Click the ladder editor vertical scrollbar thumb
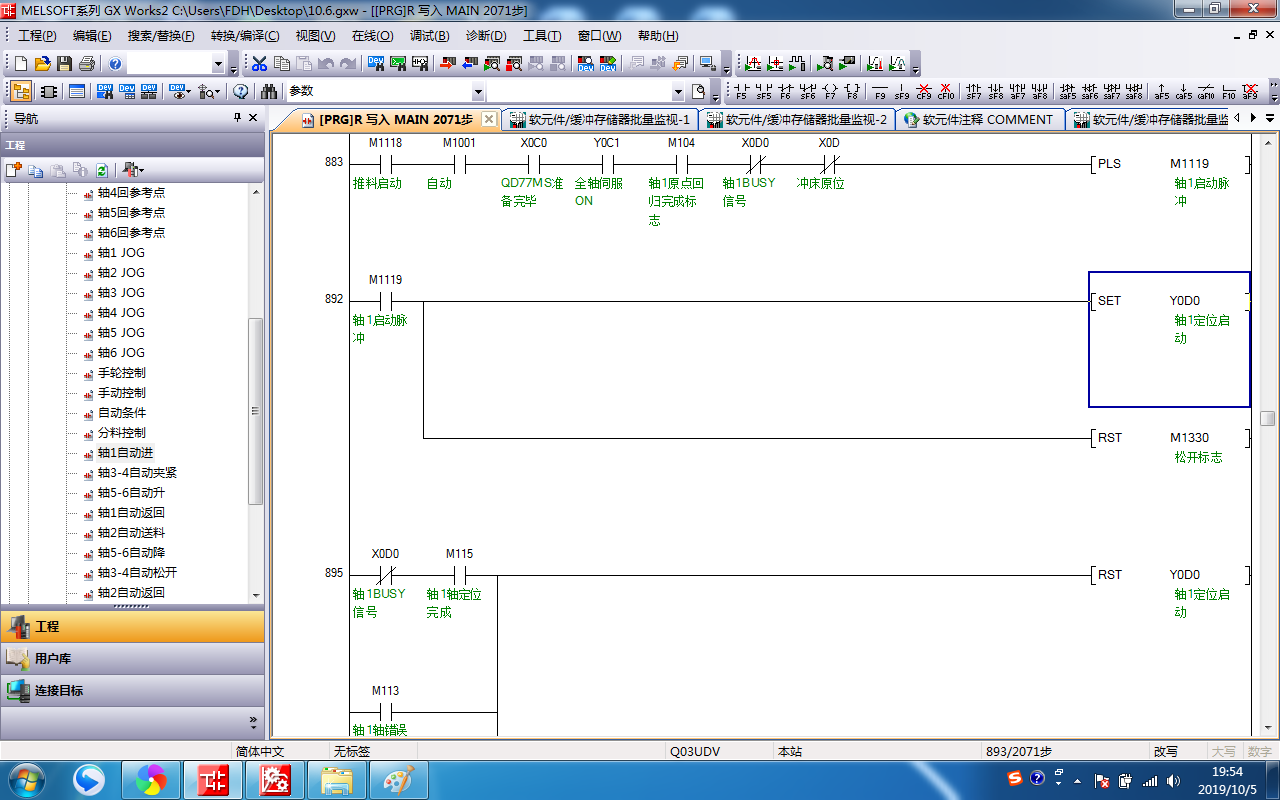Viewport: 1280px width, 800px height. pyautogui.click(x=1267, y=418)
